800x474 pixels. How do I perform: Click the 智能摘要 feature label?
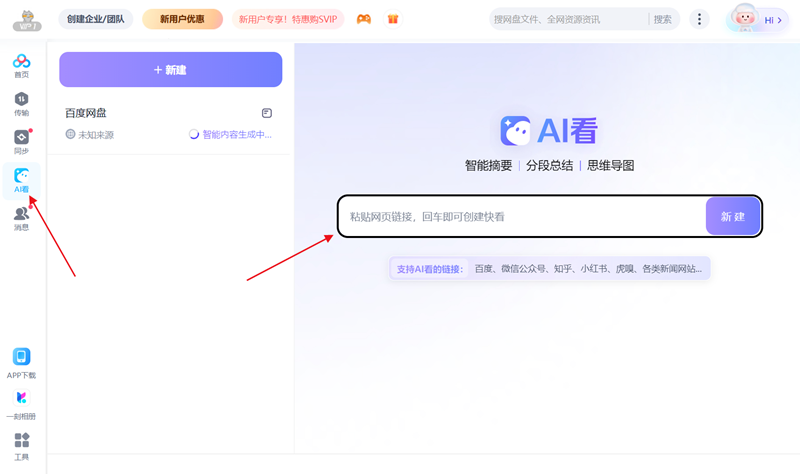[x=488, y=165]
